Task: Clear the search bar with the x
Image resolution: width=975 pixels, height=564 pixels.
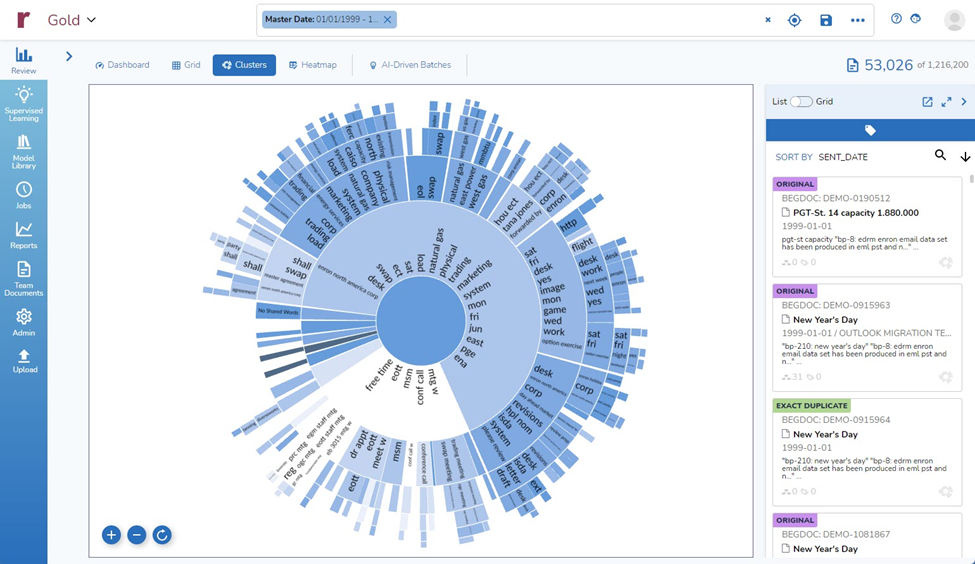Action: [768, 20]
